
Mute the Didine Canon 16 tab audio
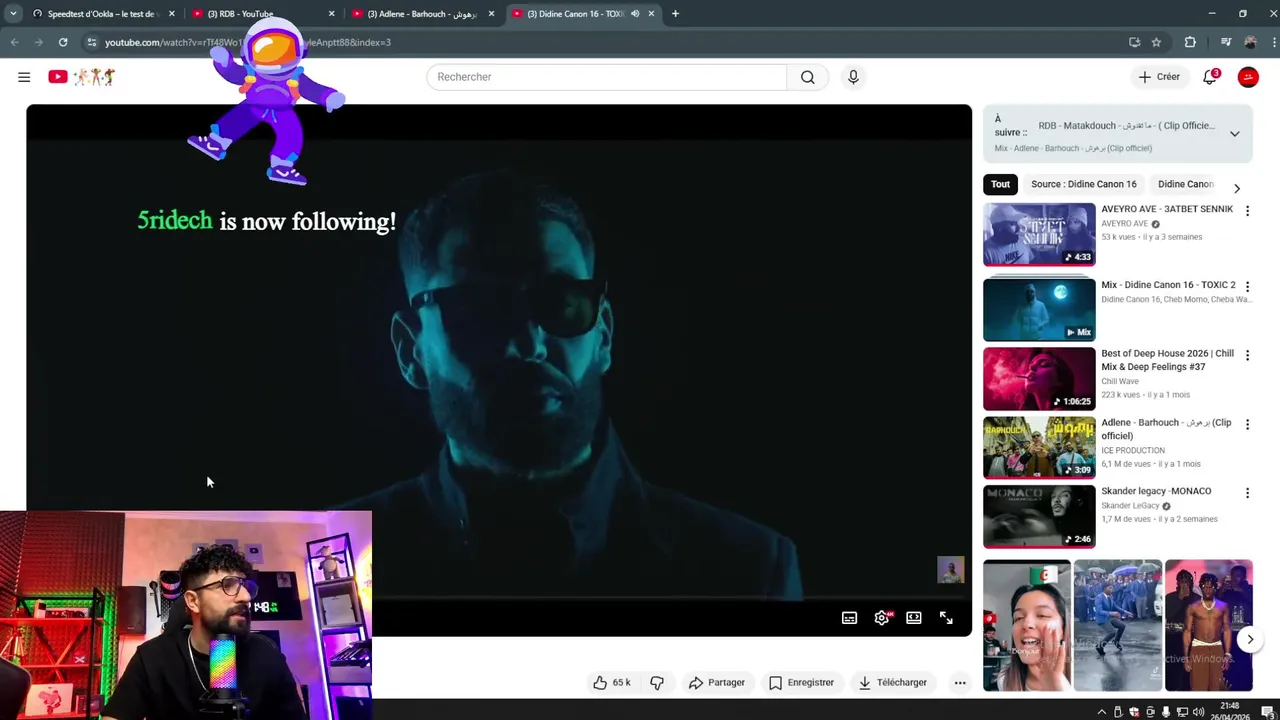634,14
